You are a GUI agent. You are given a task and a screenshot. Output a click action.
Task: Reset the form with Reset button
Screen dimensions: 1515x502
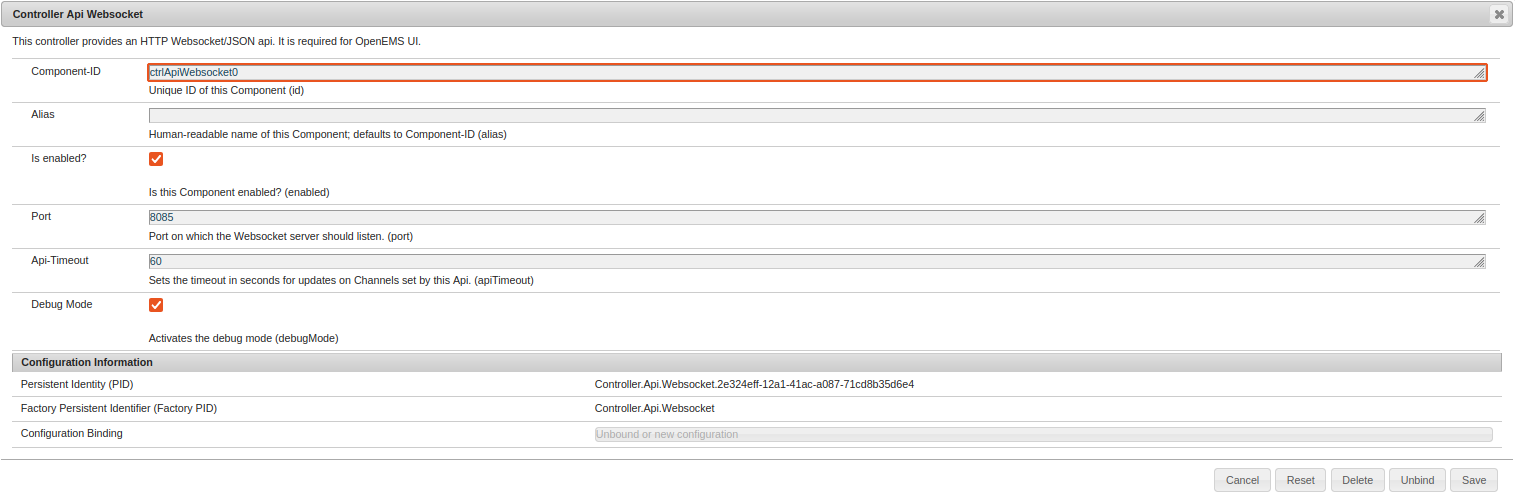point(1300,480)
